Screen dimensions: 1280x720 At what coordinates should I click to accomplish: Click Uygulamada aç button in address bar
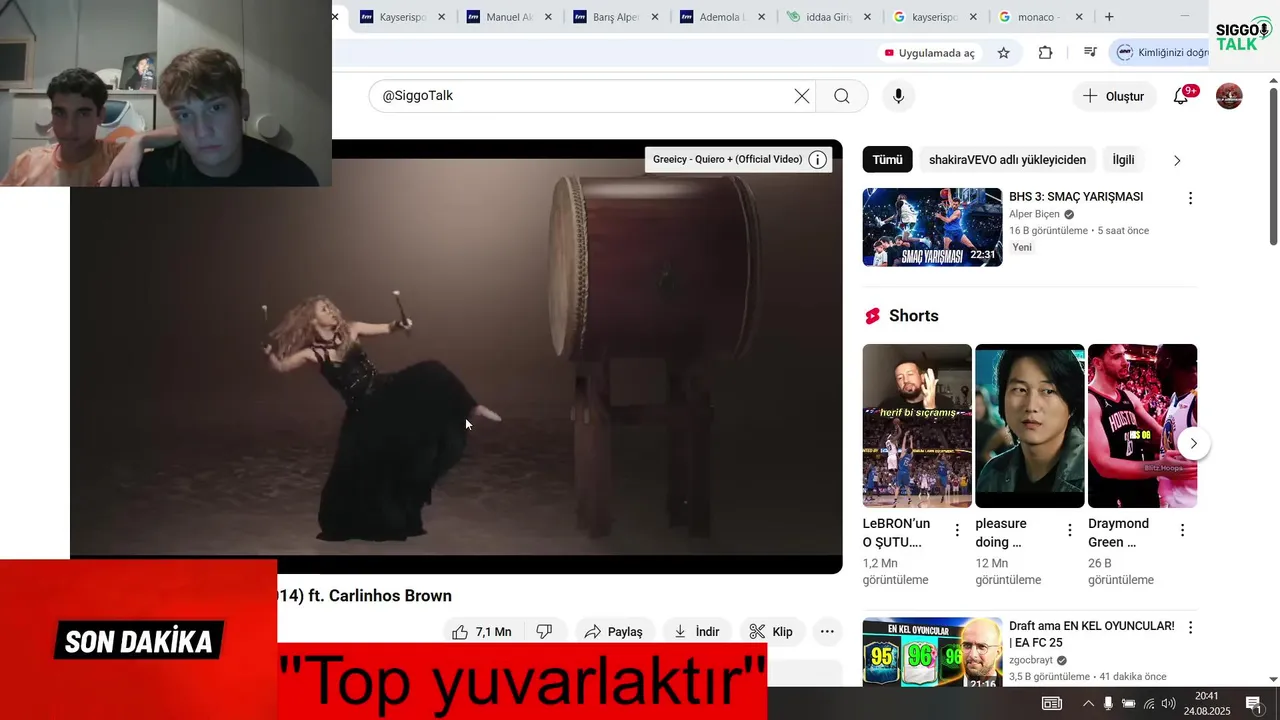929,53
